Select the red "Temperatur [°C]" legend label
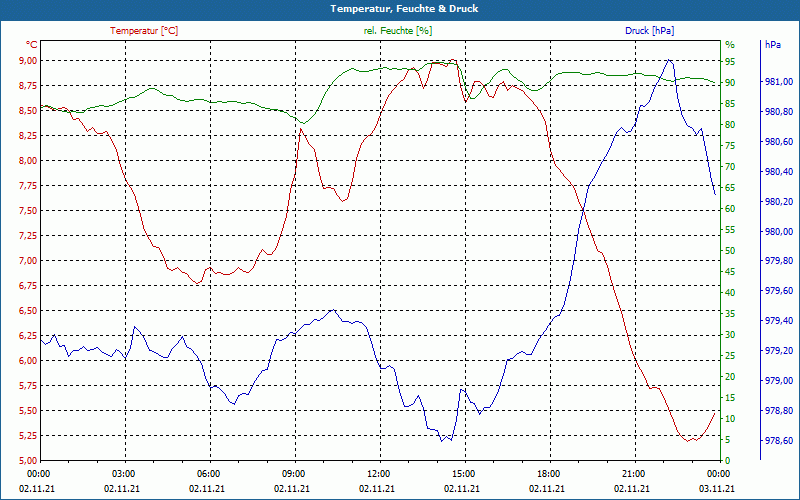800x500 pixels. 144,31
